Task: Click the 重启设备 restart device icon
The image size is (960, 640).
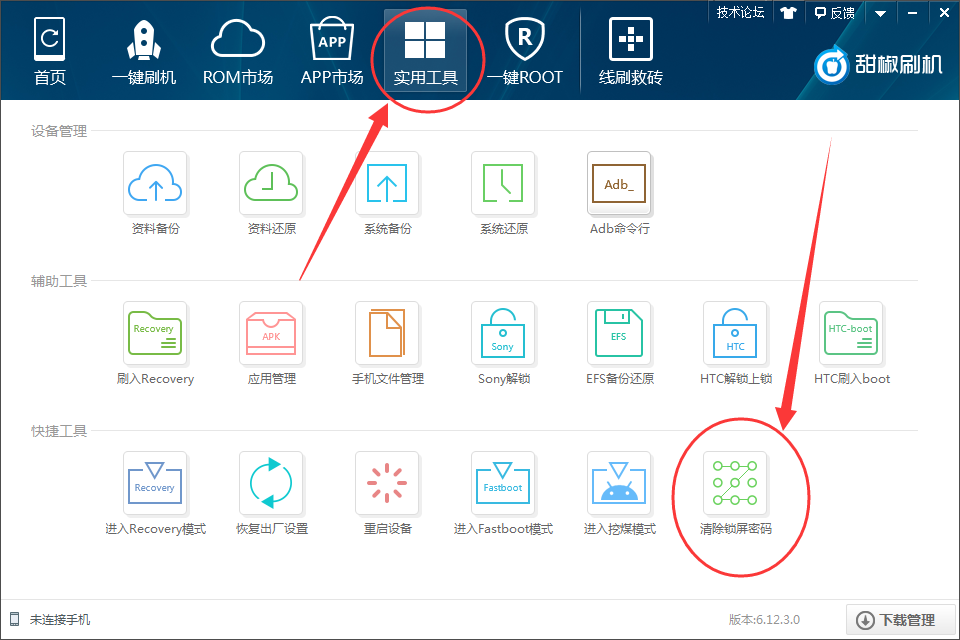Action: (x=387, y=483)
